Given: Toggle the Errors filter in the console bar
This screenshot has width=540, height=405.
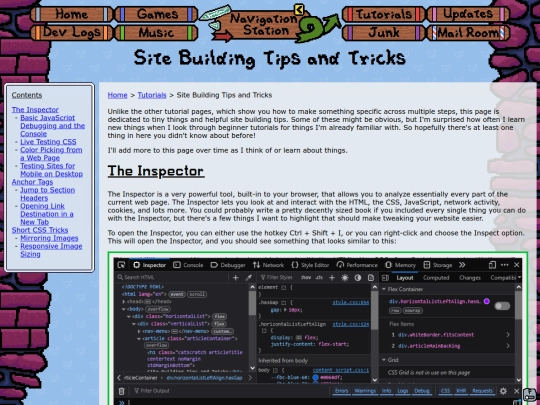Looking at the screenshot, I should click(x=341, y=391).
